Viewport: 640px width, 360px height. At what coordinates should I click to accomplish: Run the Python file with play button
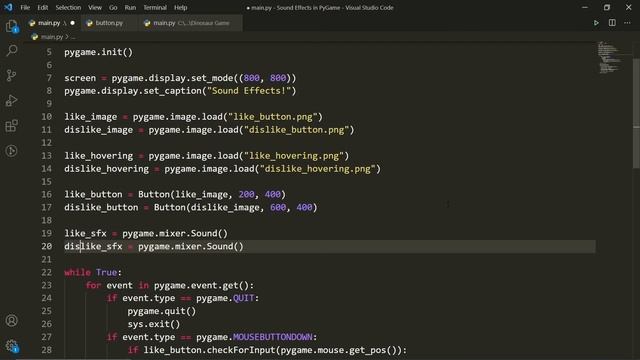point(596,23)
